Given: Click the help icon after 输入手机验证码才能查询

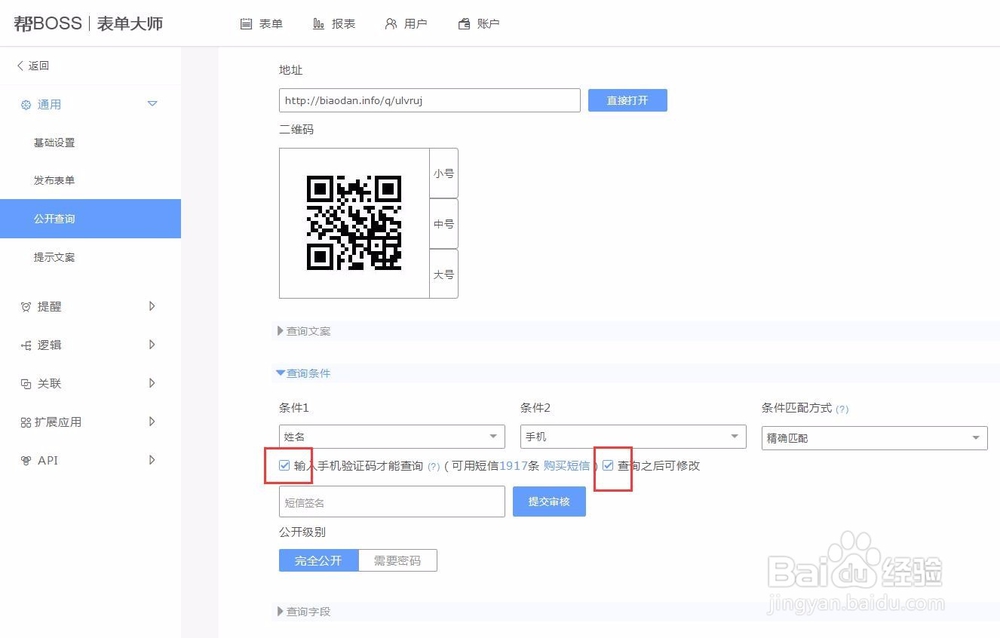Looking at the screenshot, I should tap(434, 467).
